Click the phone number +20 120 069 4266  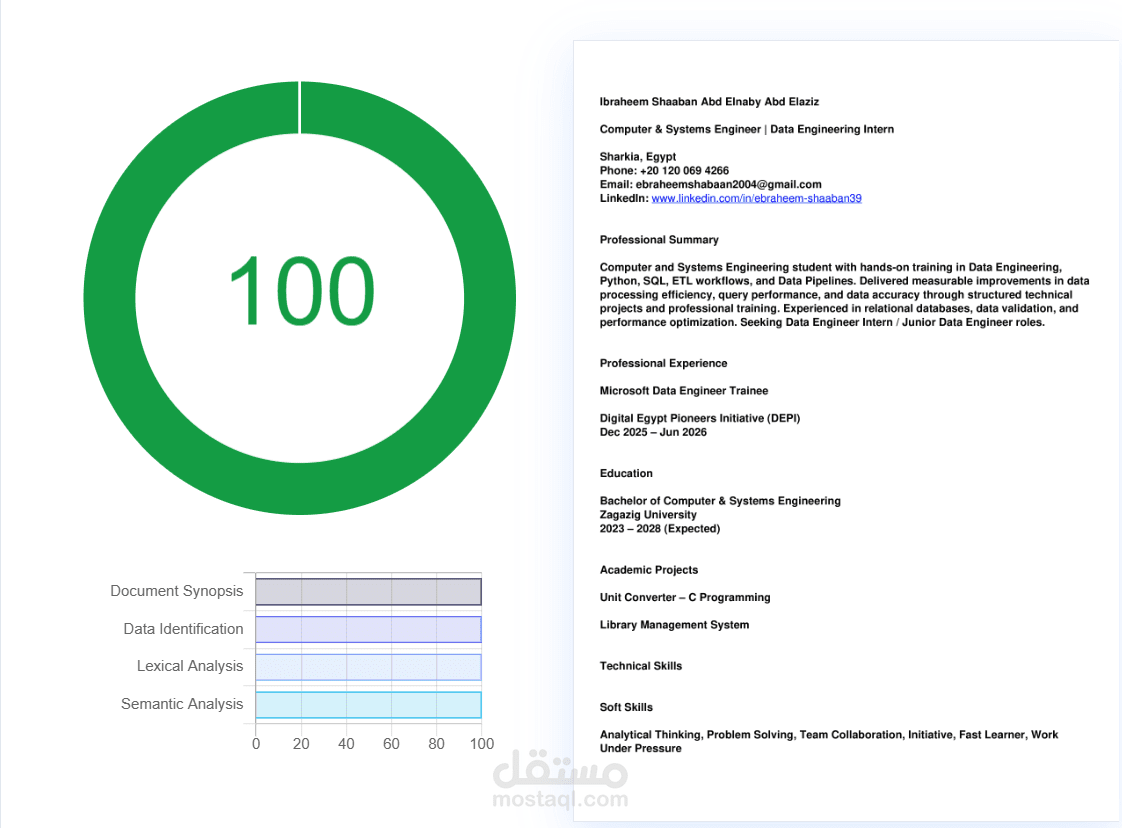coord(684,170)
